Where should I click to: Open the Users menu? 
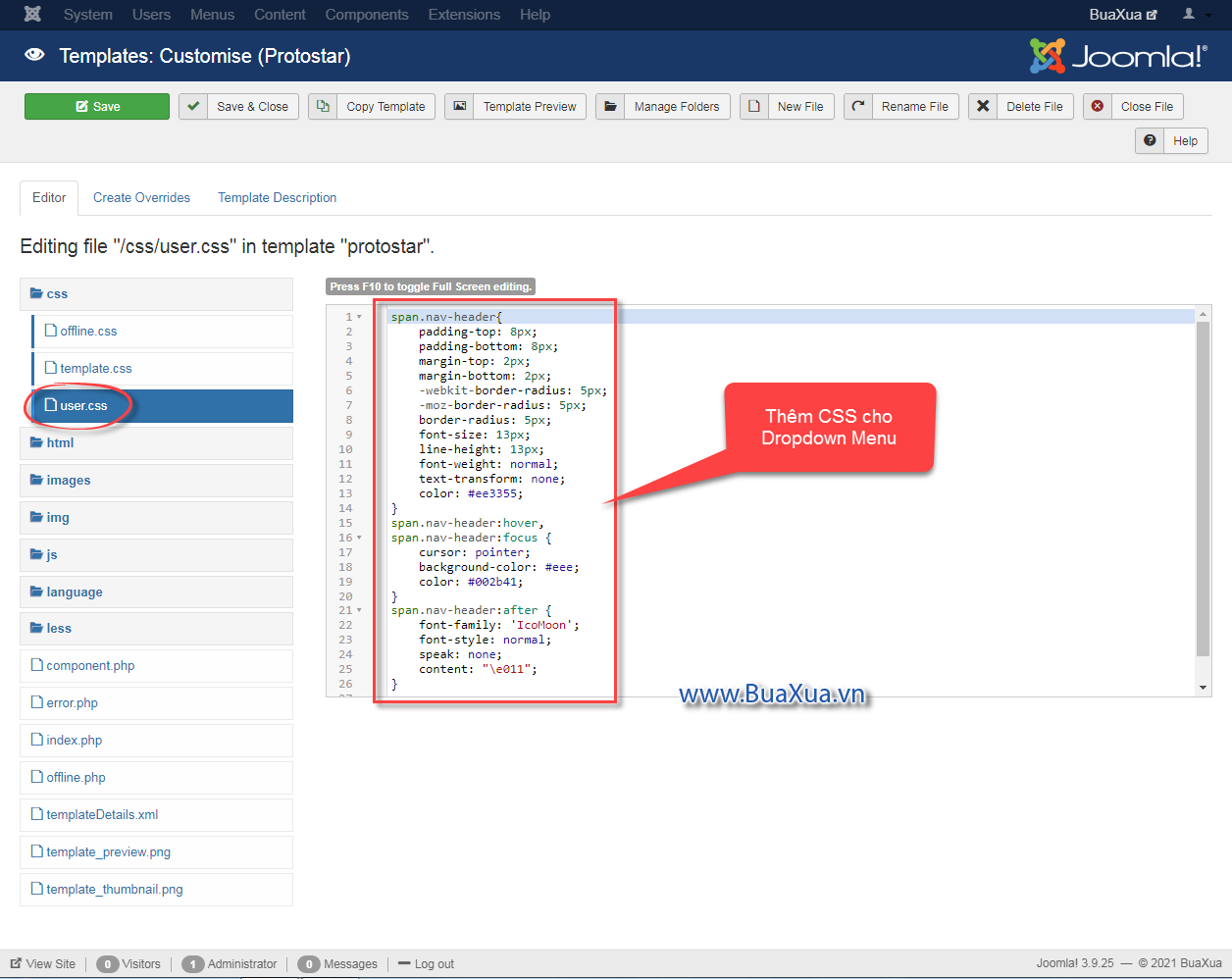pos(151,15)
